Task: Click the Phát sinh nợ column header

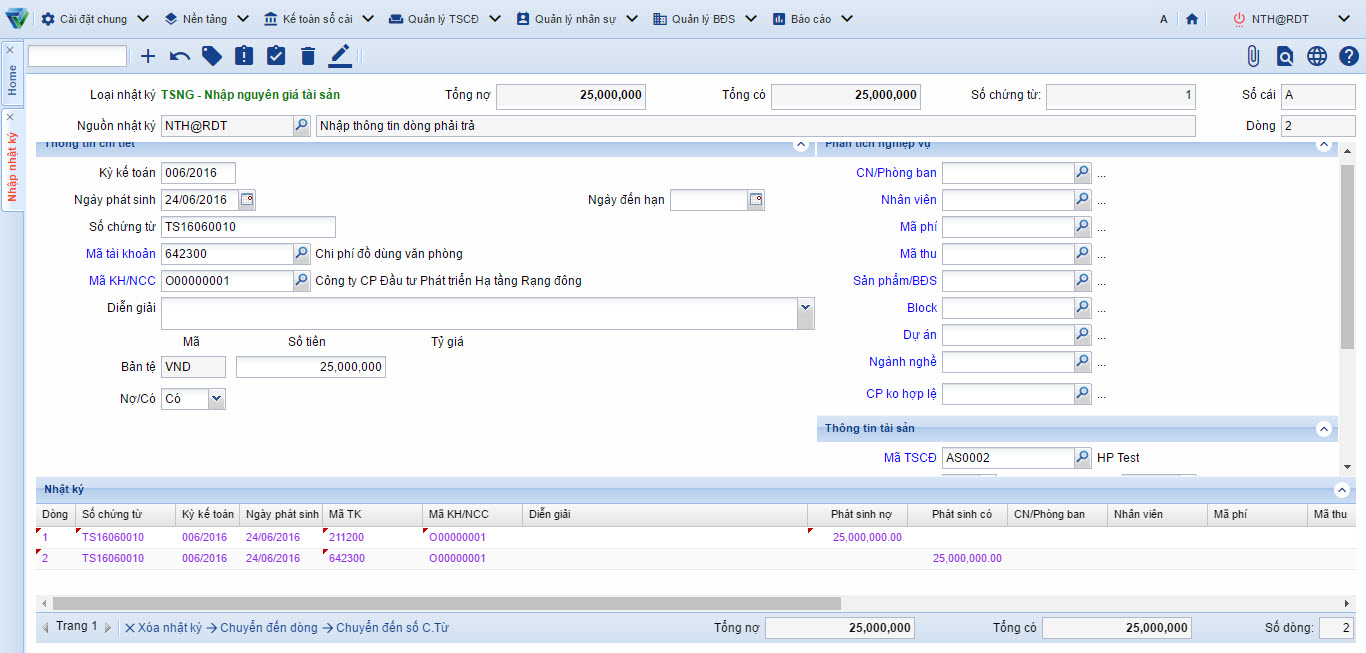Action: [x=858, y=515]
